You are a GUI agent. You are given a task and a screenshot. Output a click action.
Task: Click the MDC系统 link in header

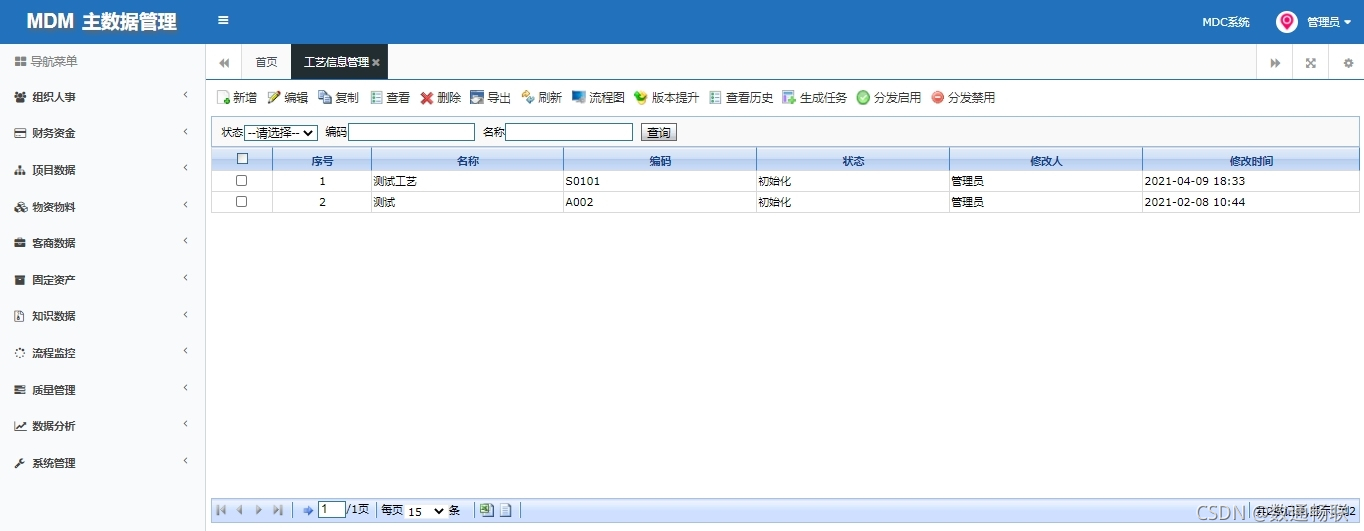(1226, 22)
